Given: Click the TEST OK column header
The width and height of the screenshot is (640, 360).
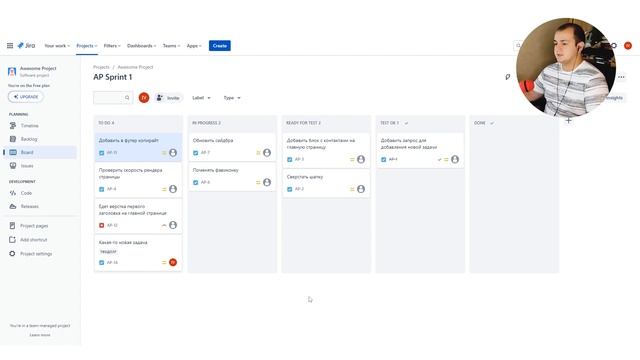Looking at the screenshot, I should [389, 123].
